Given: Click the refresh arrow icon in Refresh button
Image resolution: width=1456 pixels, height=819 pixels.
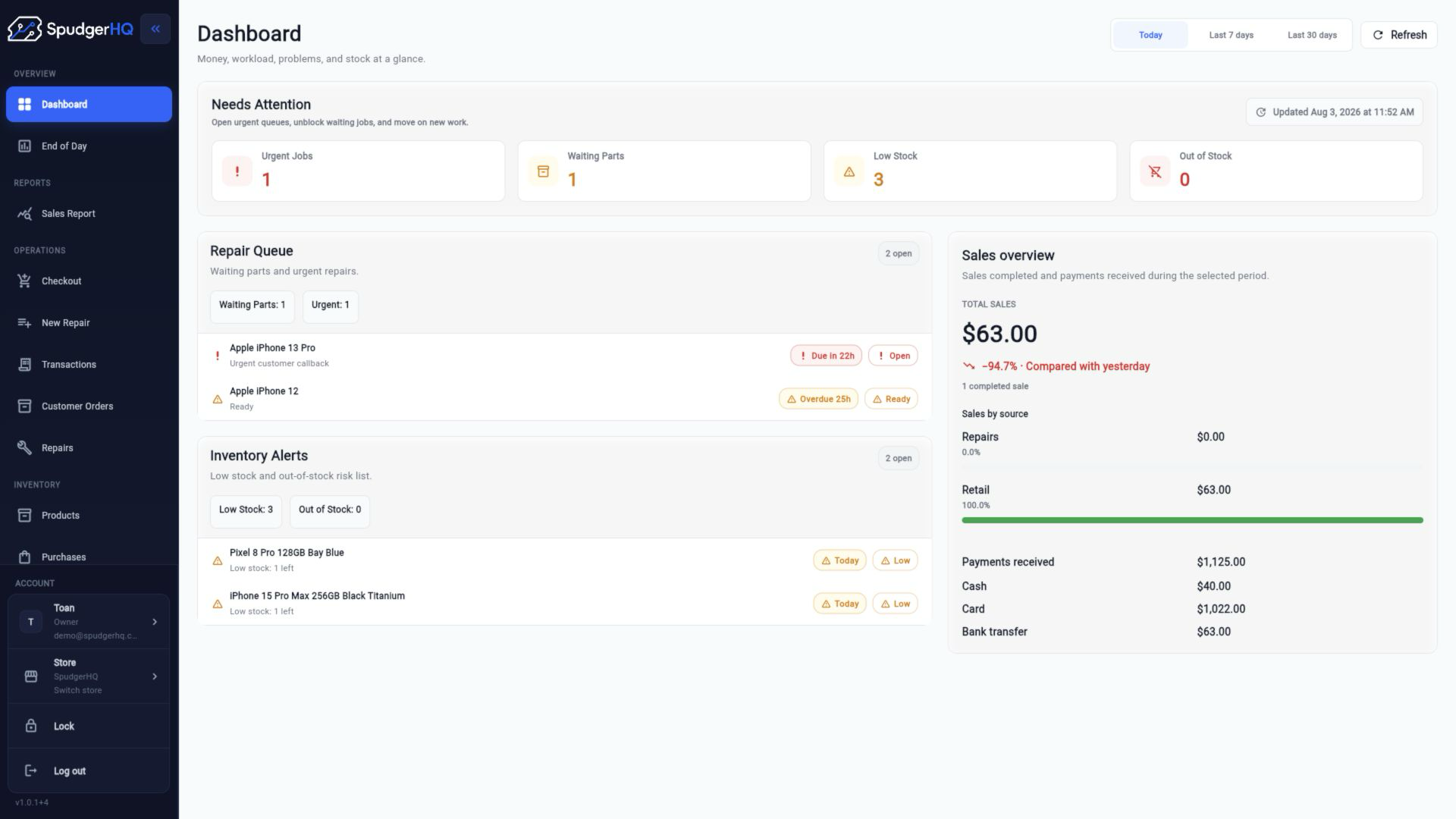Looking at the screenshot, I should coord(1378,35).
